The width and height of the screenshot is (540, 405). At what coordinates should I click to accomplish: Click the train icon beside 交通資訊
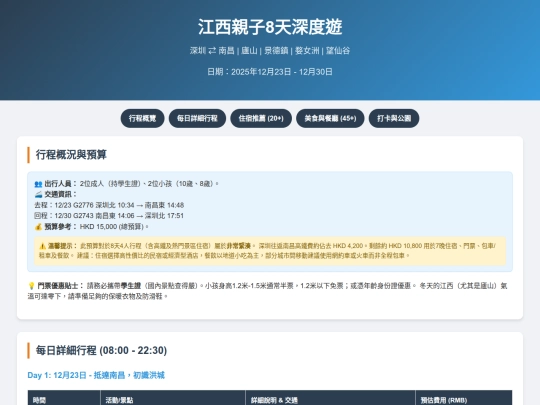38,195
